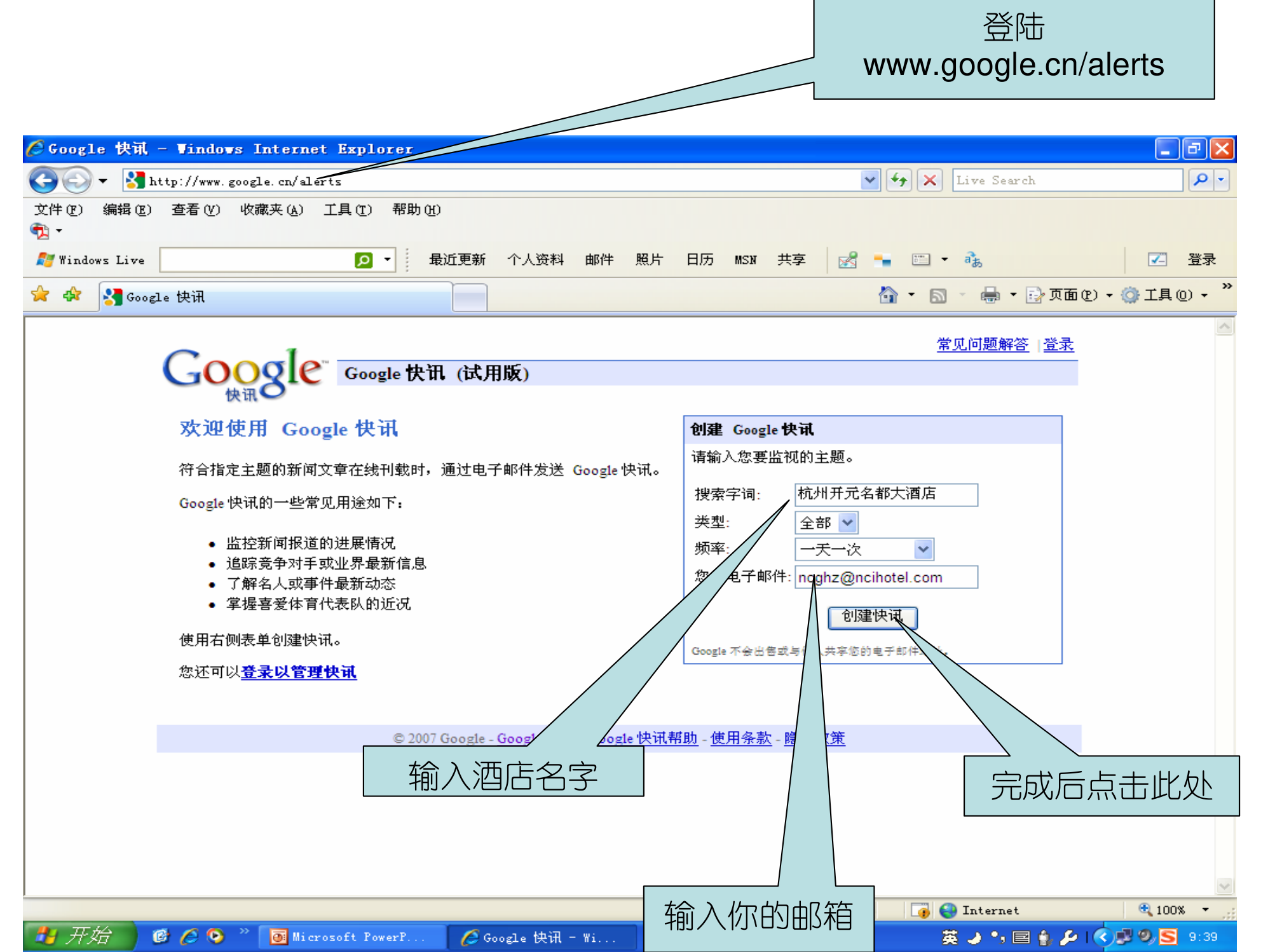Open the recent pages dropdown arrow
The height and width of the screenshot is (952, 1268).
(103, 181)
